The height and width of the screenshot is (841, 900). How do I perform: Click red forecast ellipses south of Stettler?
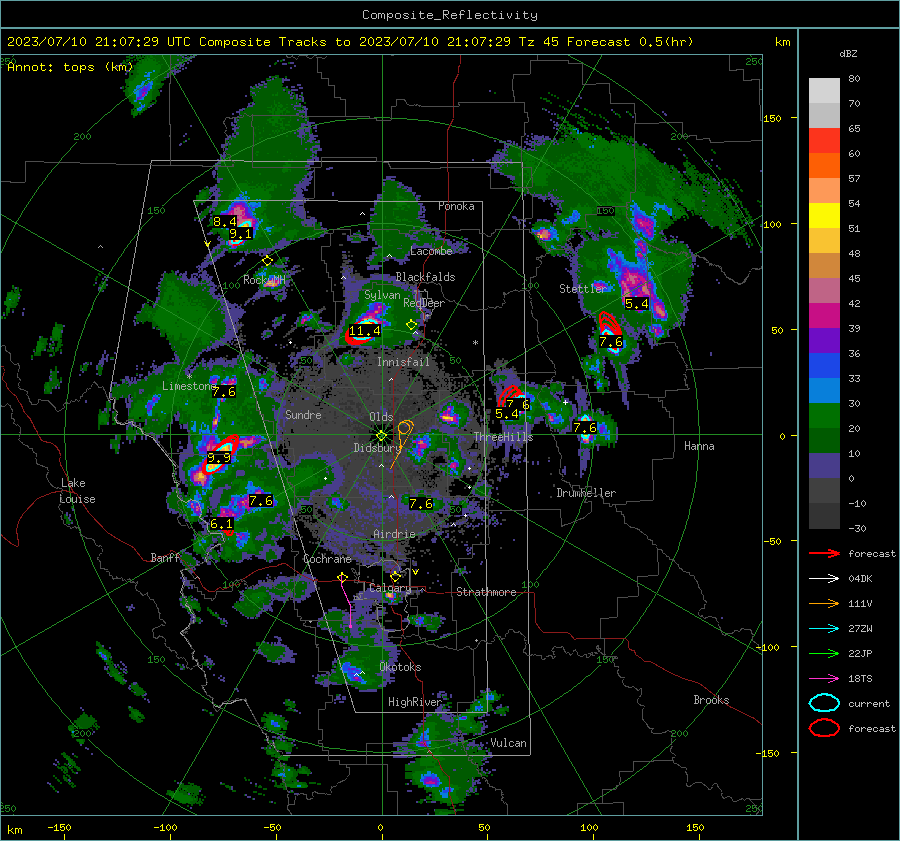pyautogui.click(x=609, y=323)
